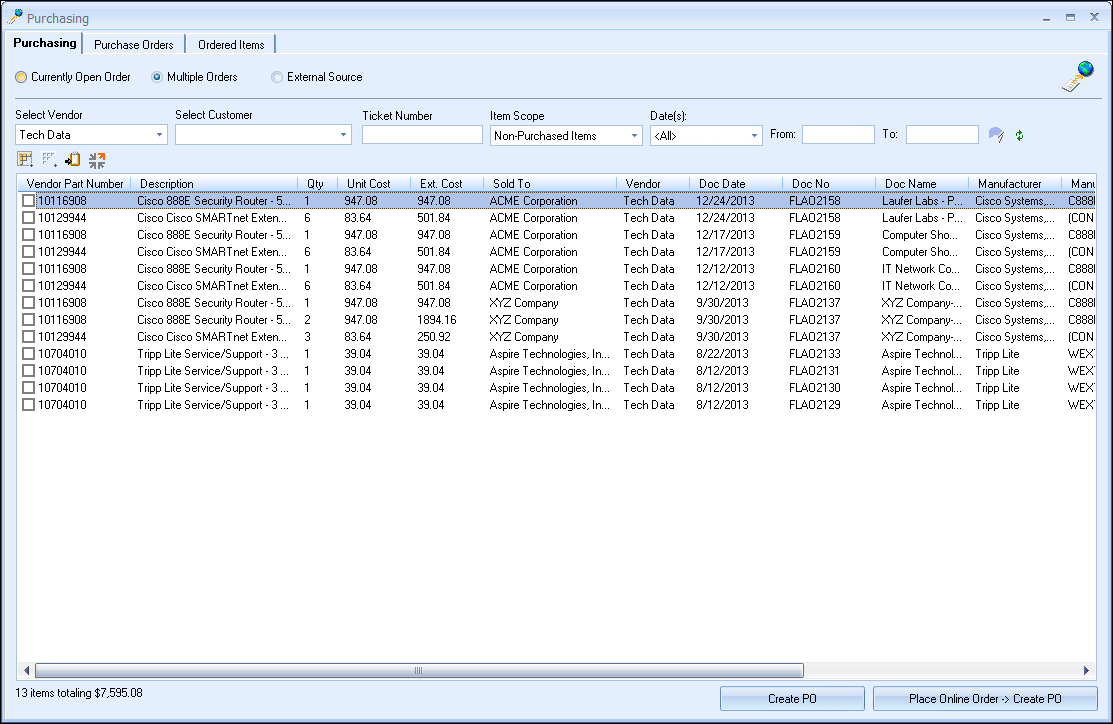
Task: Open the Select Vendor dropdown
Action: click(159, 135)
